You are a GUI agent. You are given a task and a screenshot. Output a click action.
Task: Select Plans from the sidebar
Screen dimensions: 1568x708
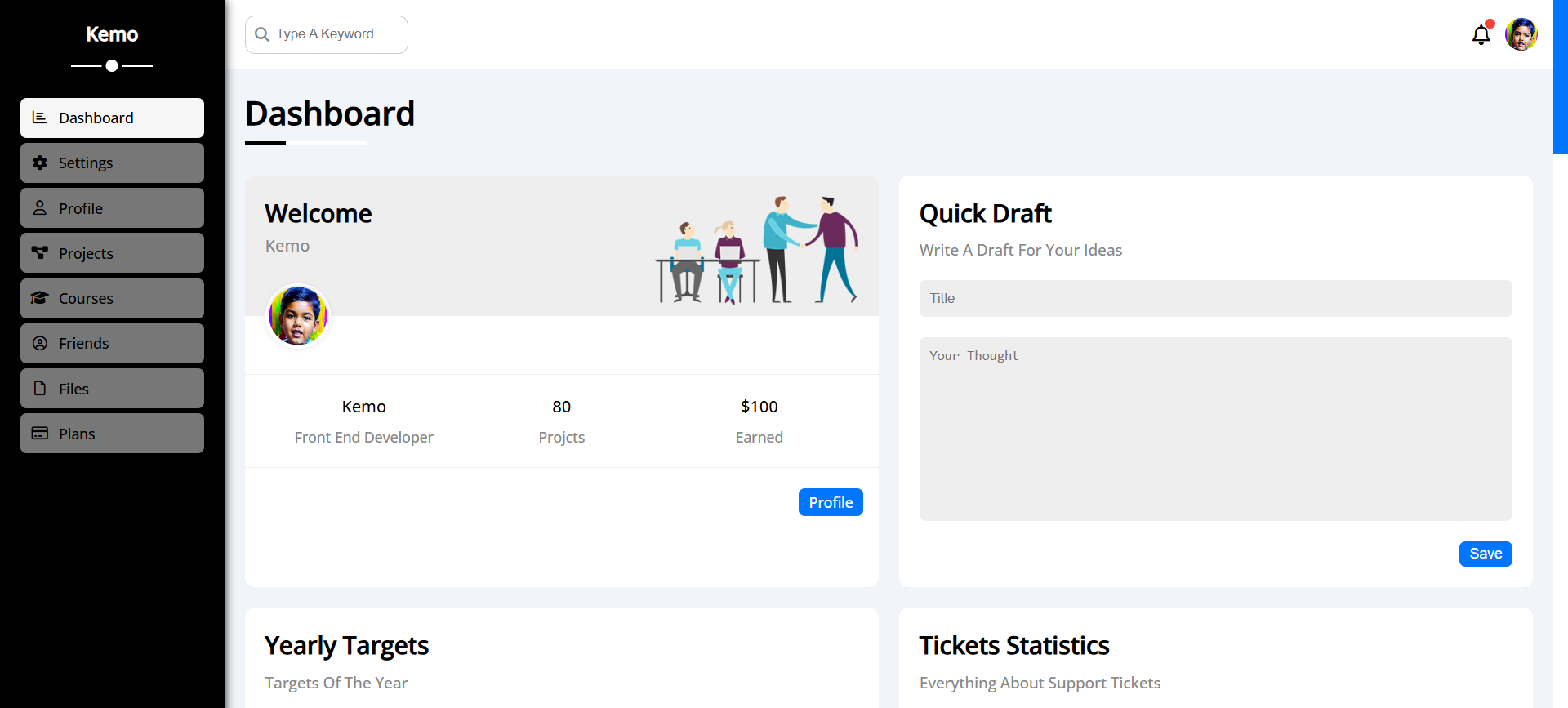[112, 434]
